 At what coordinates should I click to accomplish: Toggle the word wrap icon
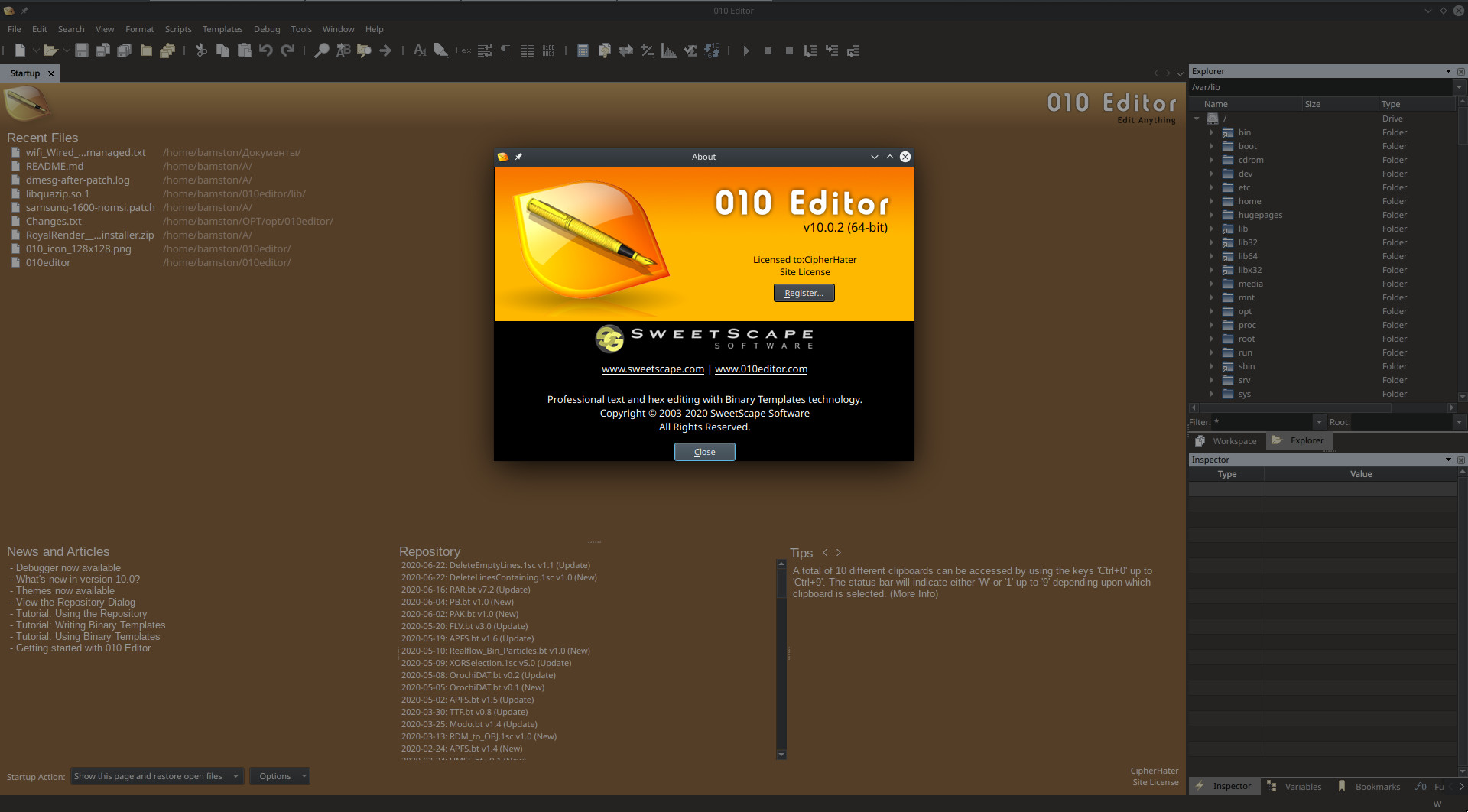485,50
